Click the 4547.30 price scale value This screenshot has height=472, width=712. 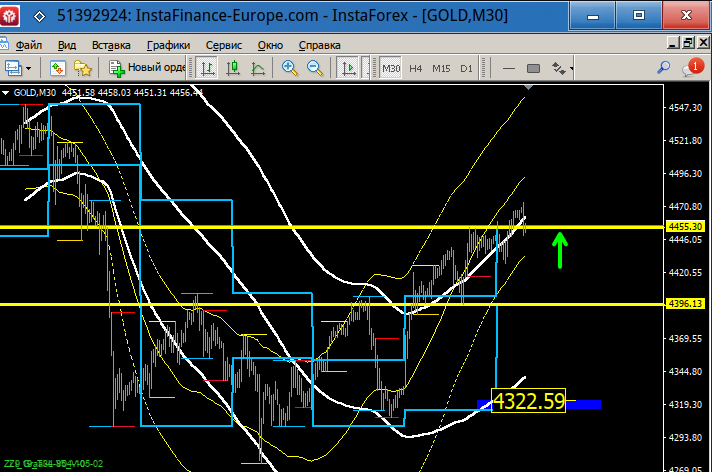point(685,108)
